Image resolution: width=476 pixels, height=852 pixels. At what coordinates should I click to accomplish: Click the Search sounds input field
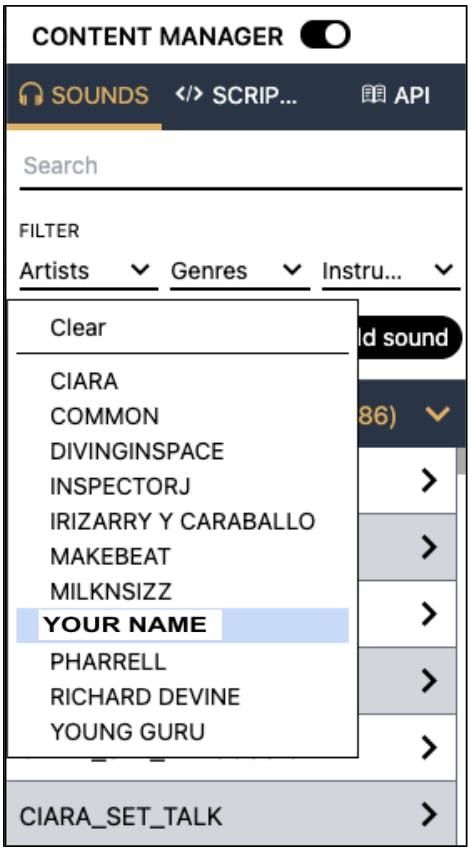241,166
